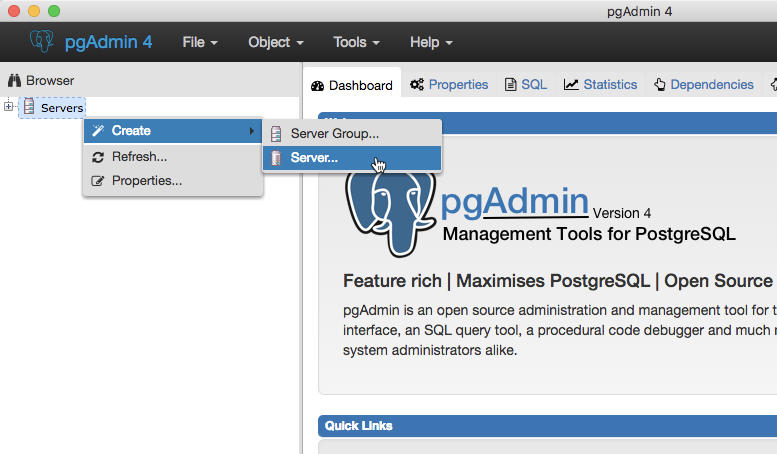Open the File menu
The height and width of the screenshot is (454, 777).
pos(200,42)
